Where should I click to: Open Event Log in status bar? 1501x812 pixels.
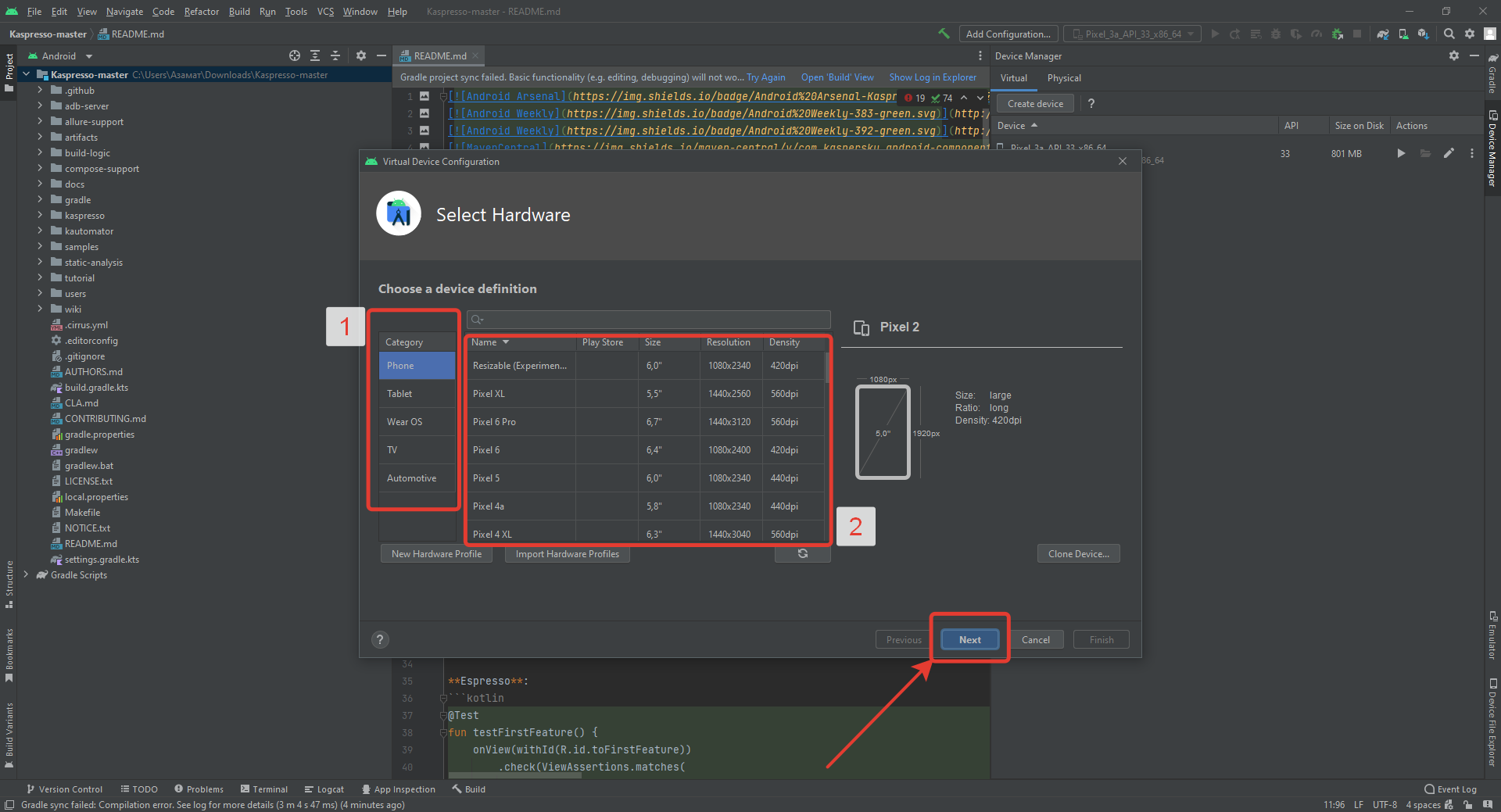(x=1451, y=789)
